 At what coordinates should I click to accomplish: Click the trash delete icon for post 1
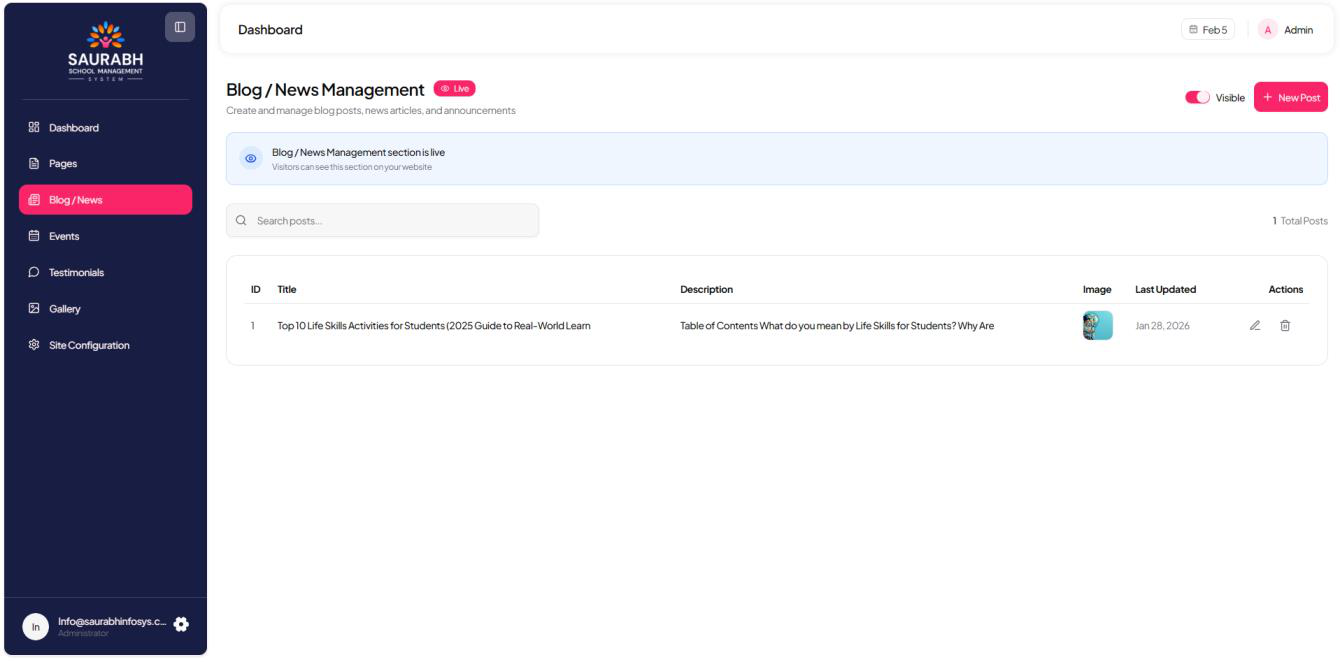[1286, 326]
